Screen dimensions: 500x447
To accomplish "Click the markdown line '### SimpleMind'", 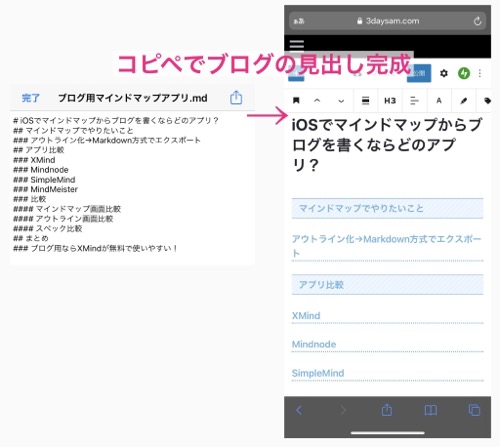I will pos(44,180).
